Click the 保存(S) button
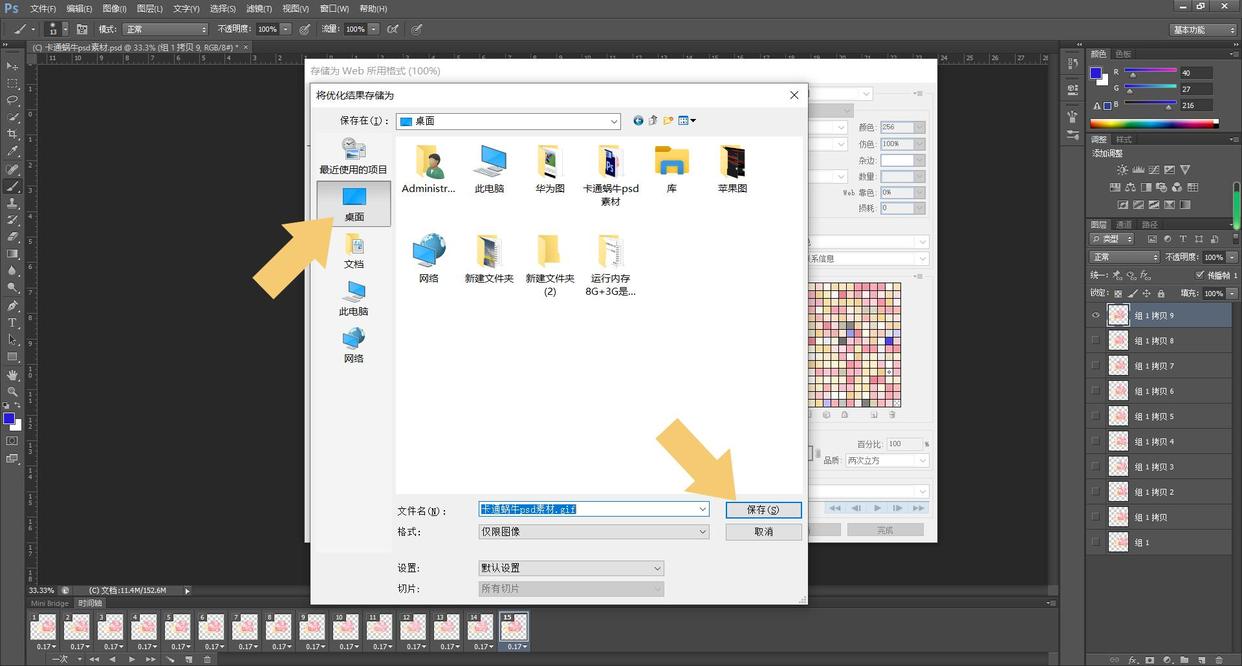Image resolution: width=1242 pixels, height=666 pixels. tap(763, 510)
